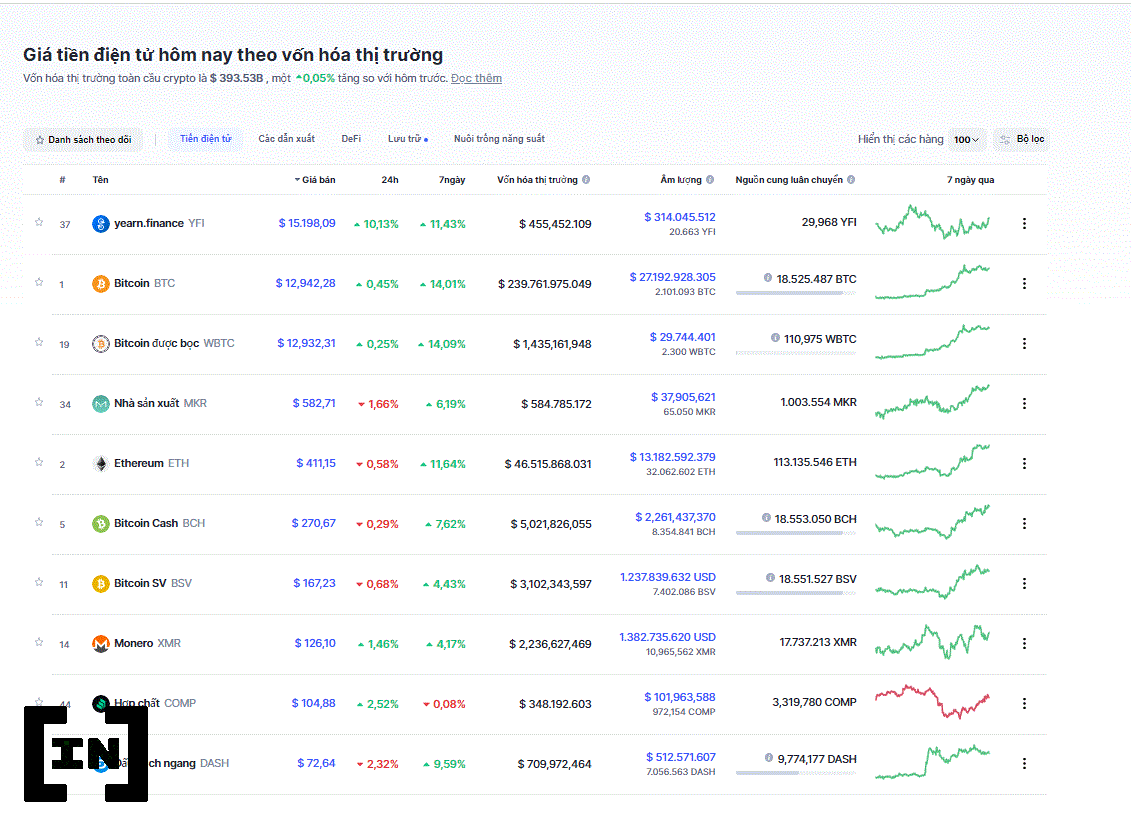Click the info icon beside Vốn hóa thị trường

[x=586, y=180]
